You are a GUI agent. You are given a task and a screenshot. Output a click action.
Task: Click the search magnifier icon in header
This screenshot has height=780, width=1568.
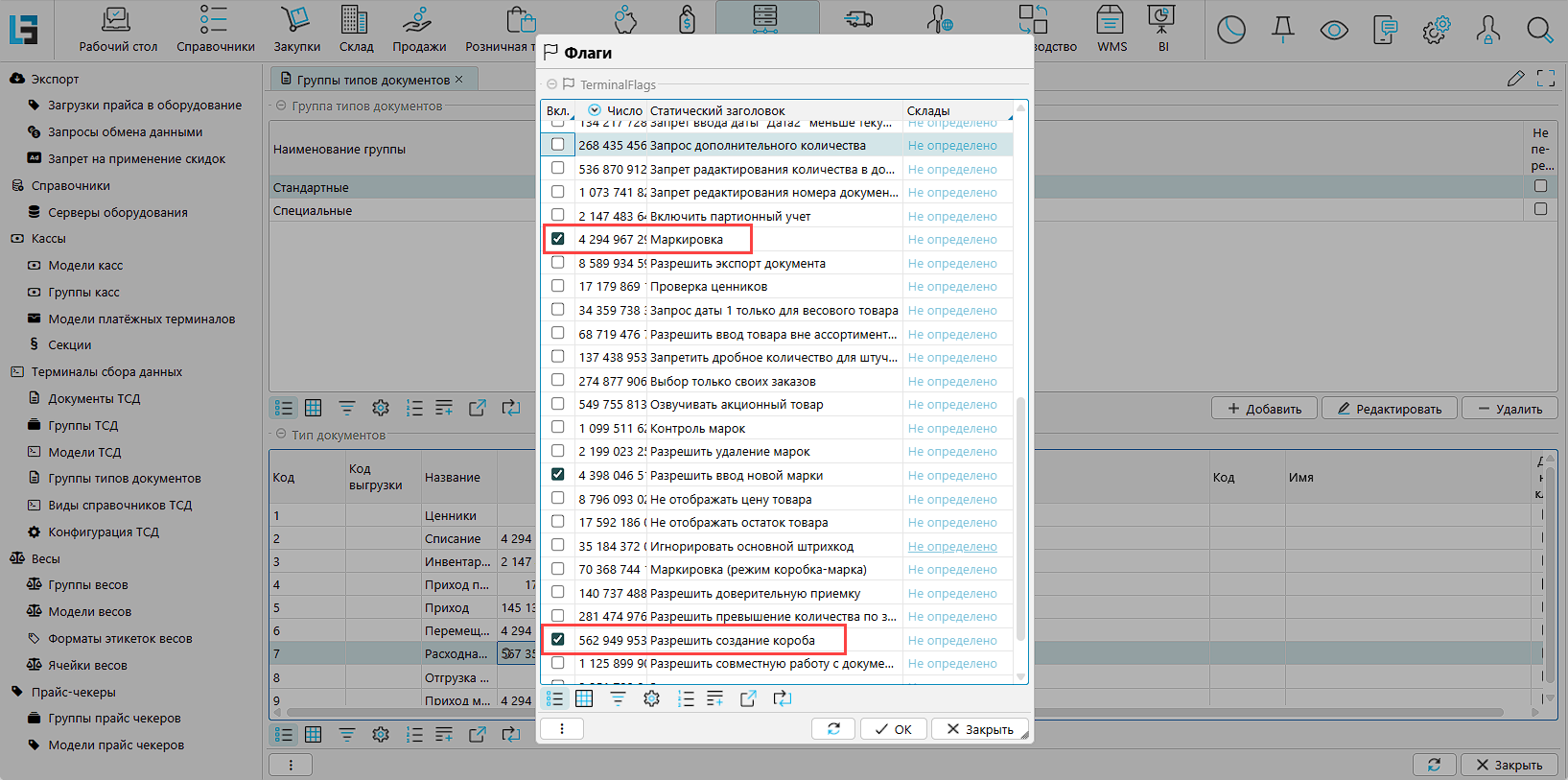1539,31
